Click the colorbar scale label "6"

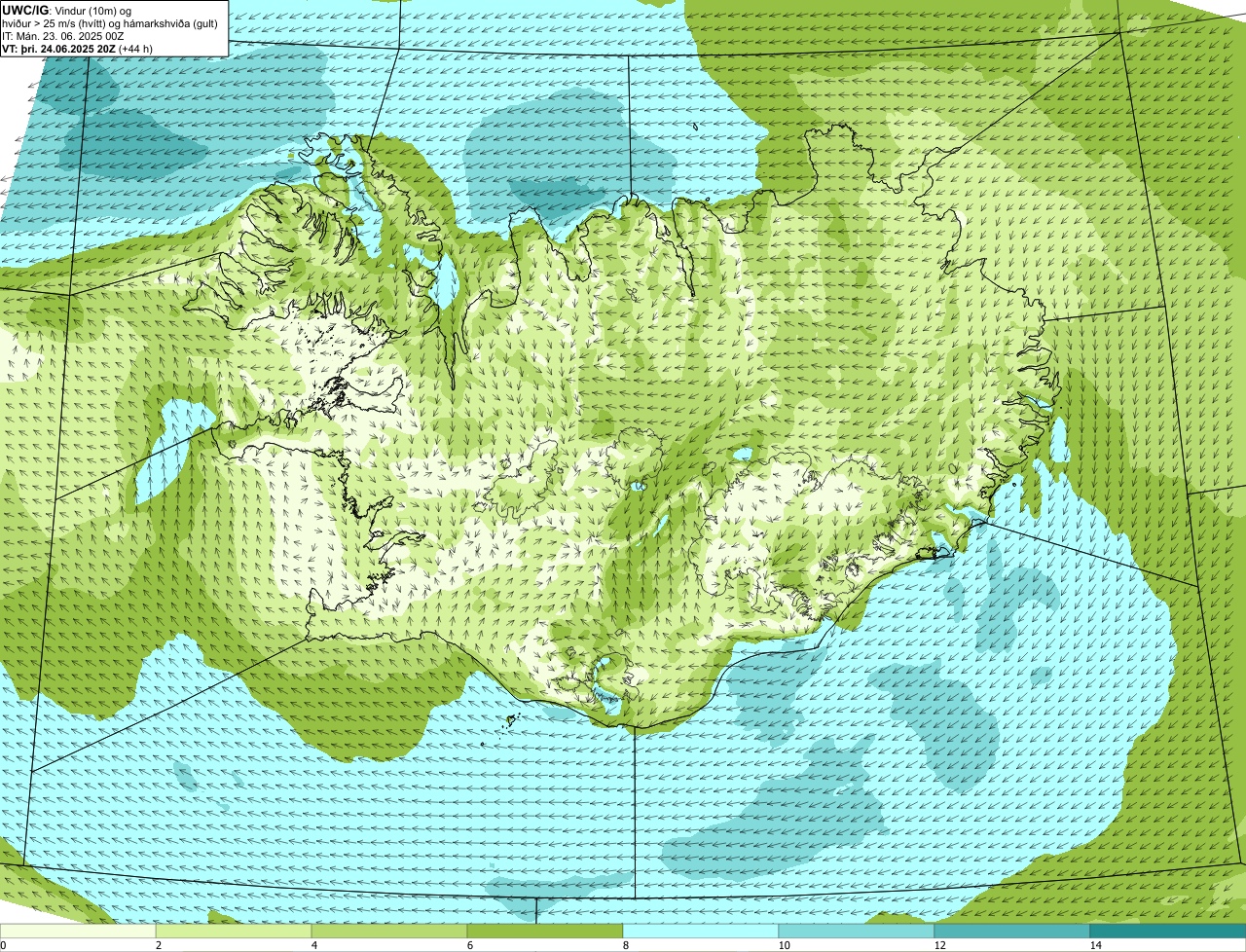470,945
